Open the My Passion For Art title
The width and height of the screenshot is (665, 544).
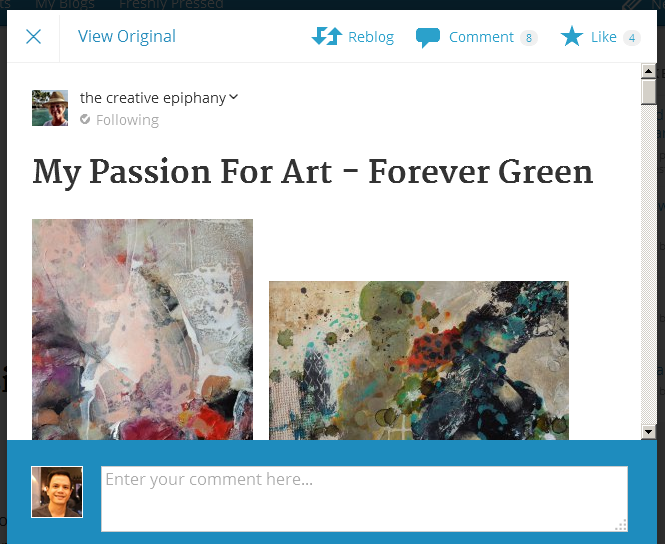pos(312,173)
